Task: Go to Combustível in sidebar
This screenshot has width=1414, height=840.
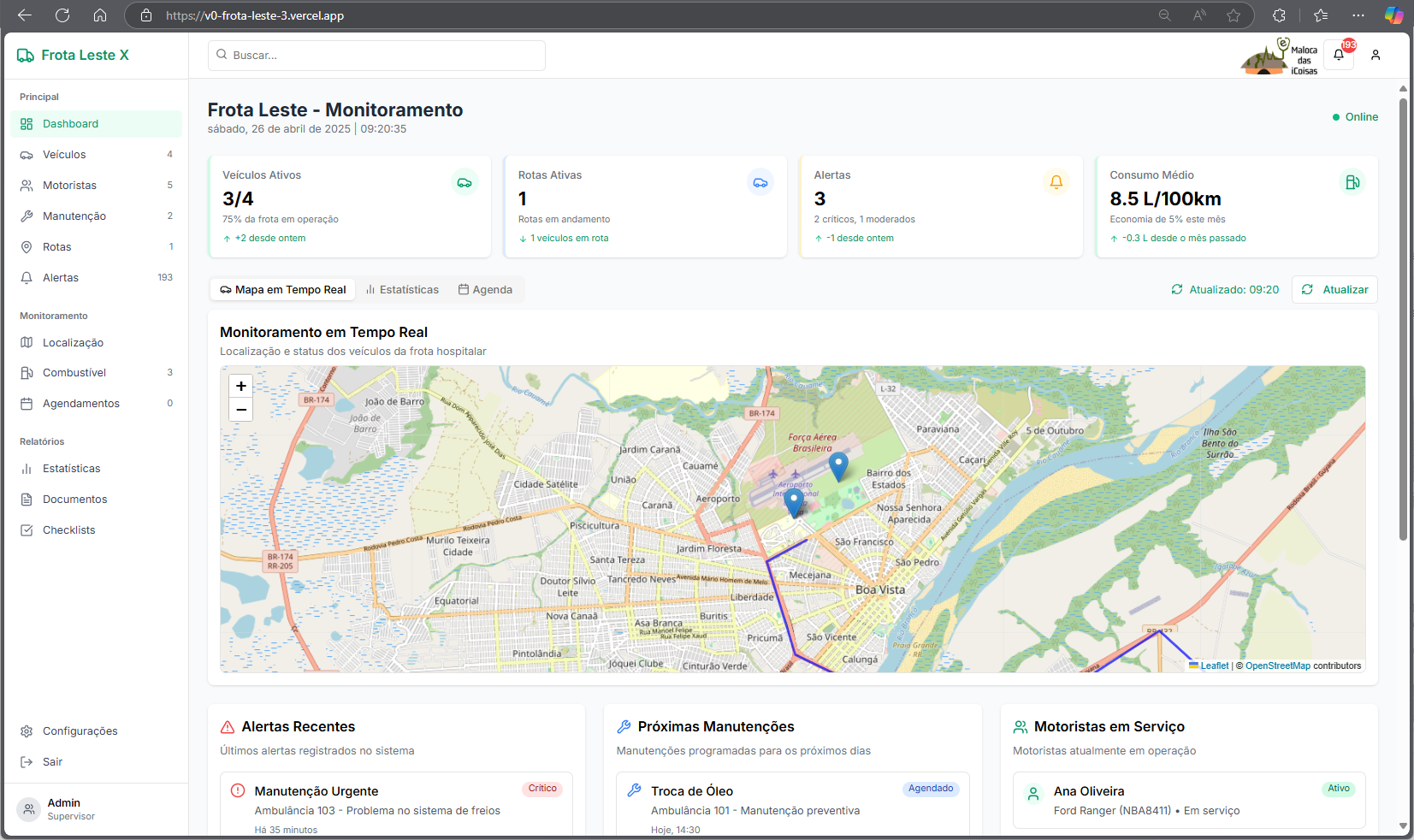Action: tap(74, 373)
